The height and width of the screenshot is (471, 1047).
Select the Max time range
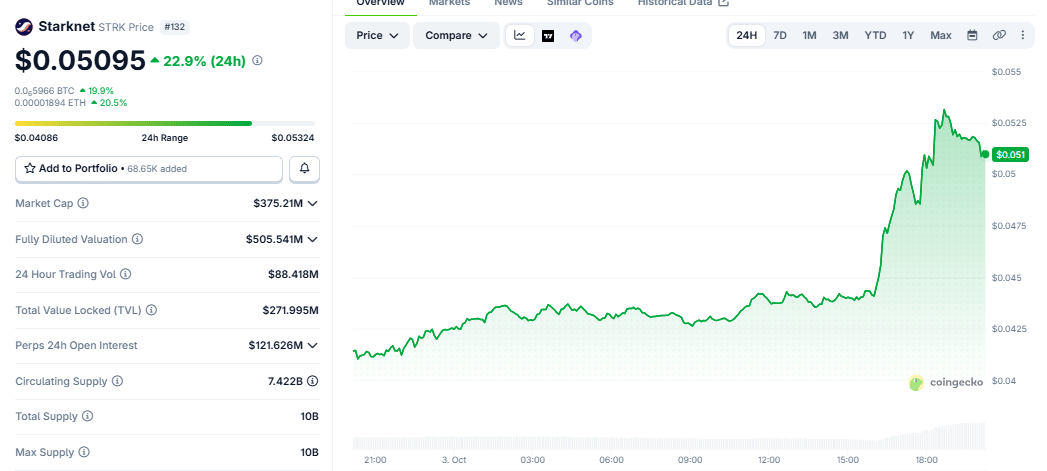941,35
